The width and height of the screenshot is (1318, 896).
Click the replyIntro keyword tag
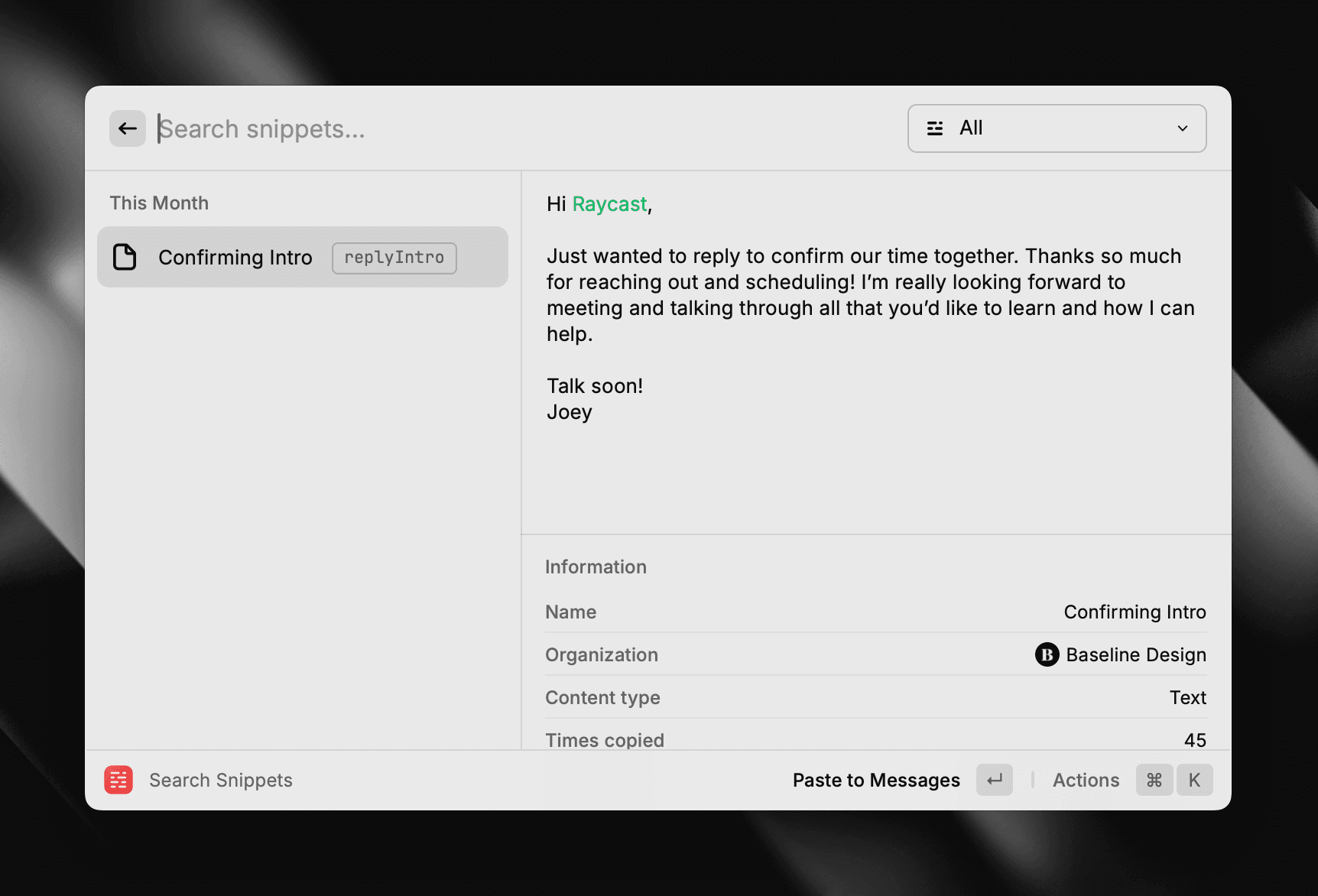pyautogui.click(x=394, y=258)
